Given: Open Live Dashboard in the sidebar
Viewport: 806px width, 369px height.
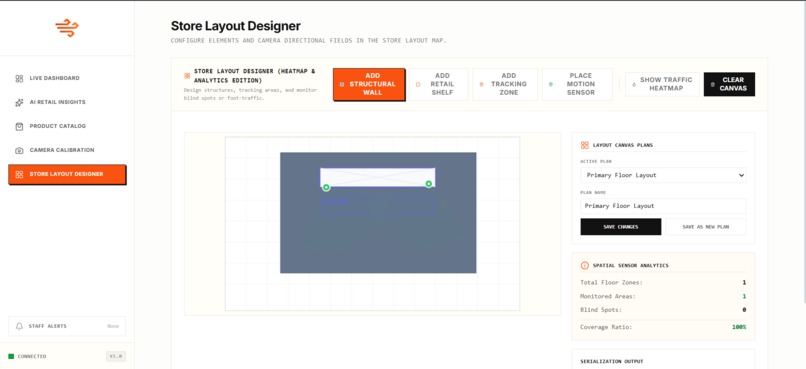Looking at the screenshot, I should pyautogui.click(x=67, y=78).
